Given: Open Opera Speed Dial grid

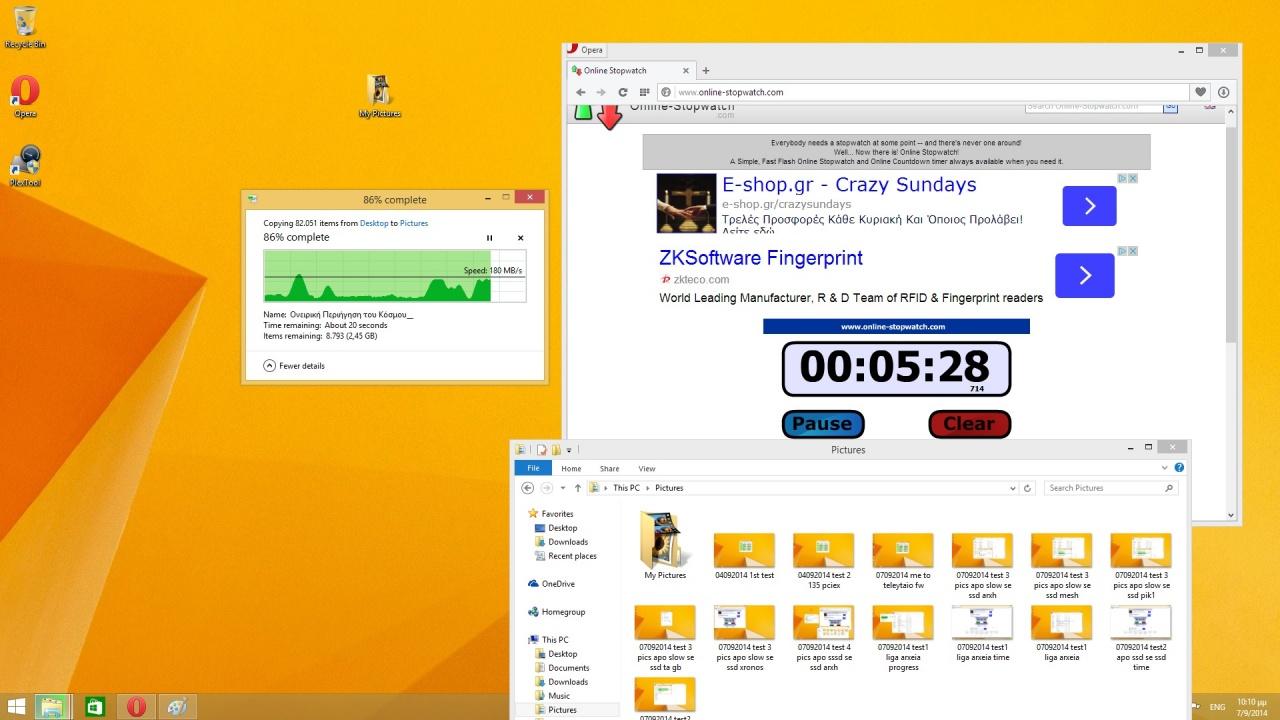Looking at the screenshot, I should 644,92.
